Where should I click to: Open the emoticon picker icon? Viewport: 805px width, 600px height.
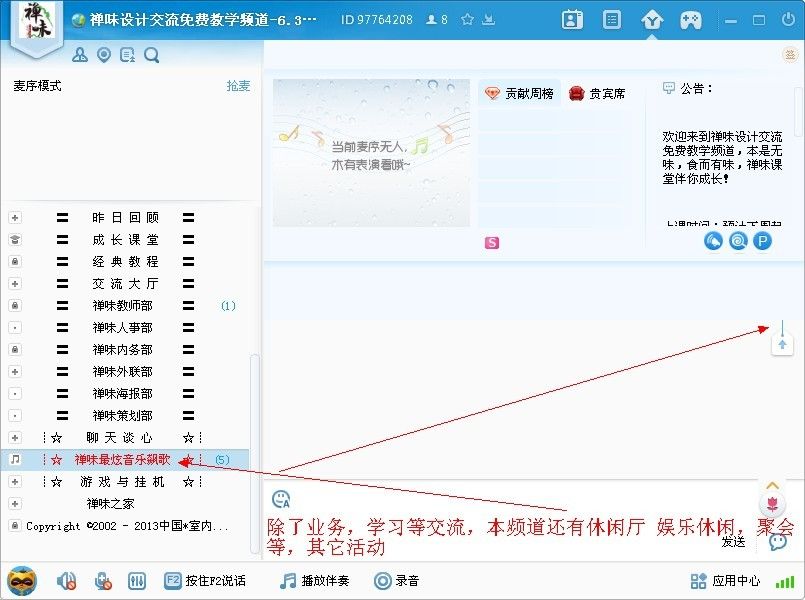point(281,499)
